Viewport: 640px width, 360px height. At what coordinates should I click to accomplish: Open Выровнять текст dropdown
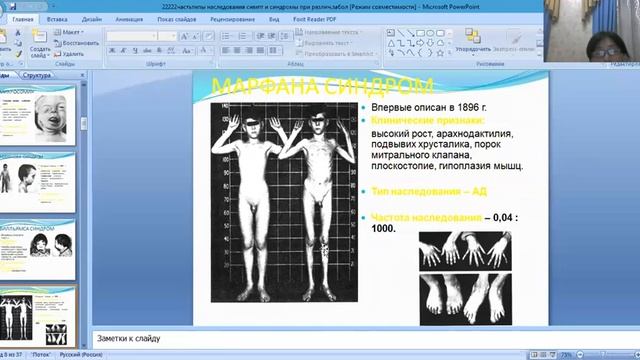(325, 43)
